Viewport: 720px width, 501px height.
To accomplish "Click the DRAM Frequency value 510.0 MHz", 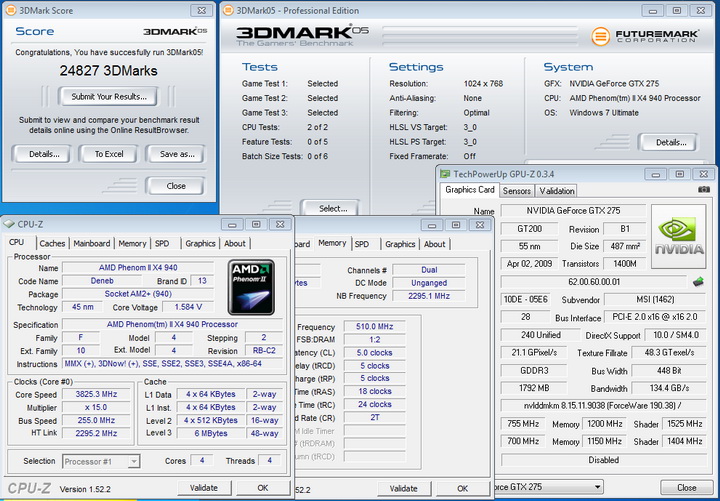I will click(x=374, y=326).
